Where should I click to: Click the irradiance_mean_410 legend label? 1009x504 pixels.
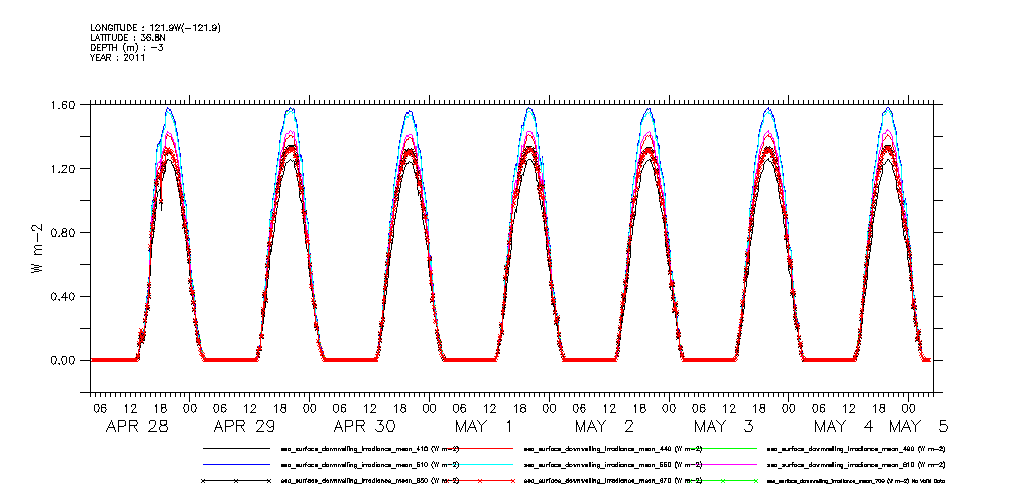tap(369, 449)
